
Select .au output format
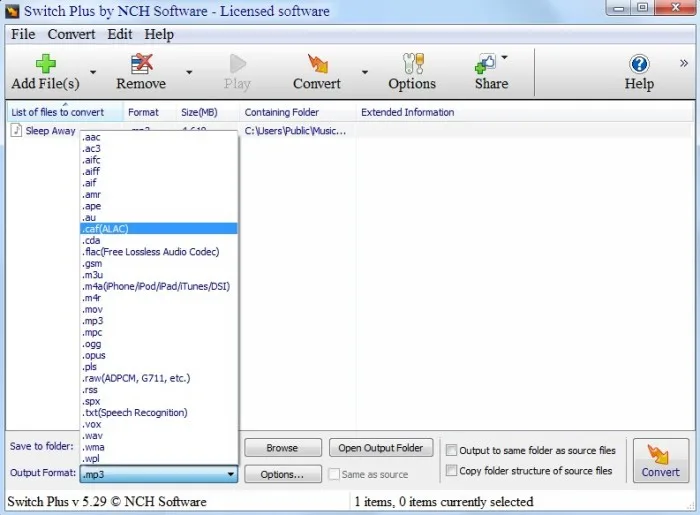[159, 218]
